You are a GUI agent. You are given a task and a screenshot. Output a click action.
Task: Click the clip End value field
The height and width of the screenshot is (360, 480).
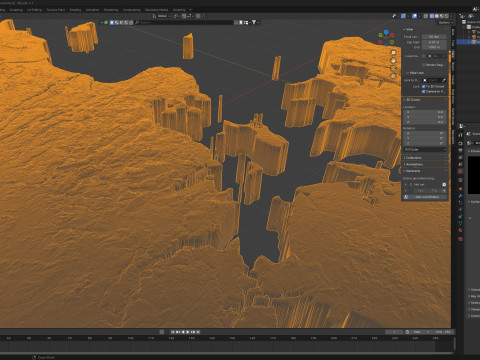434,47
